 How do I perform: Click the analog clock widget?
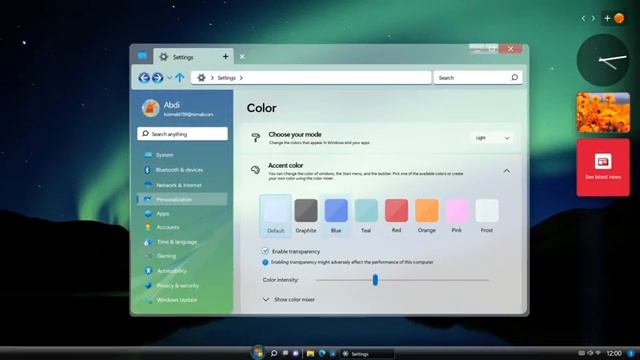(603, 60)
